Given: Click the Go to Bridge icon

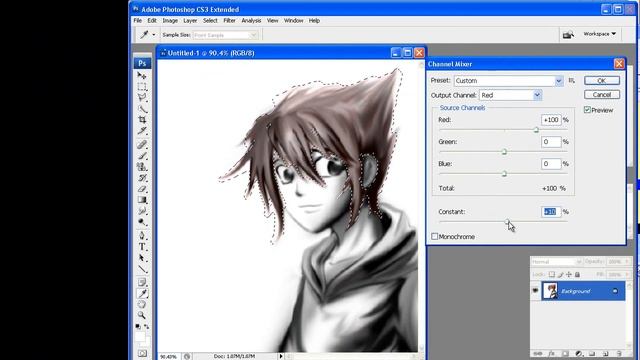Looking at the screenshot, I should pyautogui.click(x=568, y=34).
